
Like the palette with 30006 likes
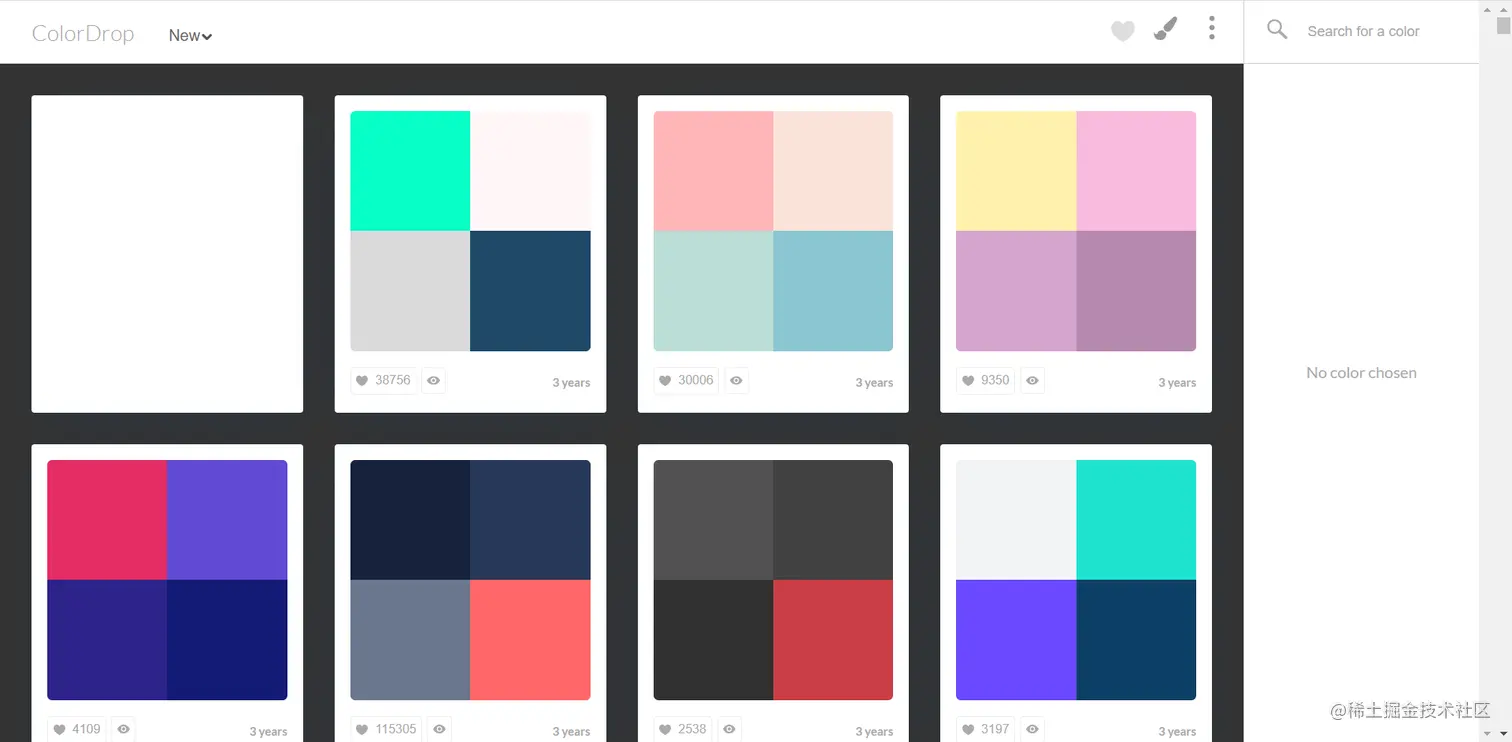pyautogui.click(x=686, y=380)
